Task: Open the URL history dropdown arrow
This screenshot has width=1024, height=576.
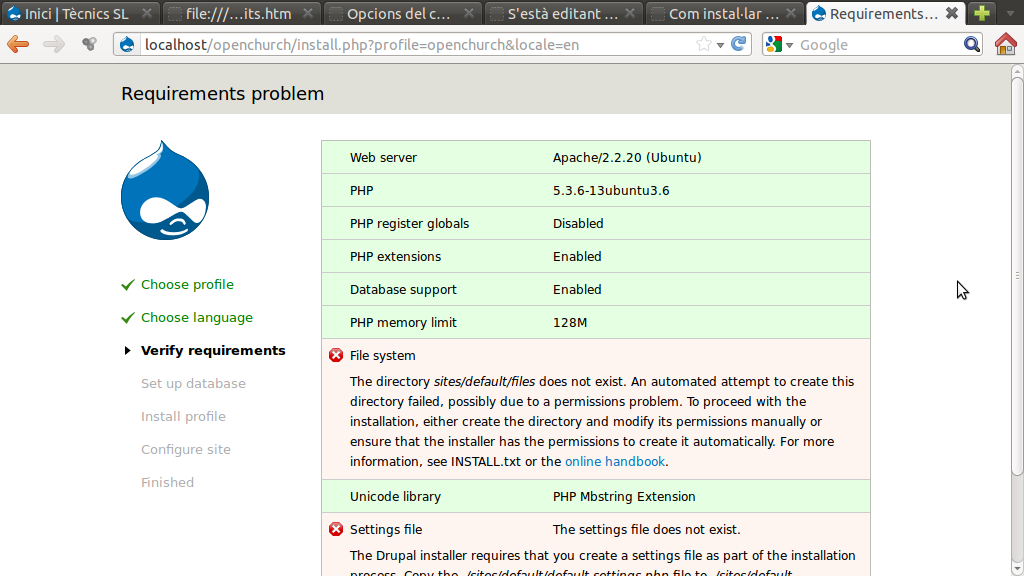Action: (x=721, y=45)
